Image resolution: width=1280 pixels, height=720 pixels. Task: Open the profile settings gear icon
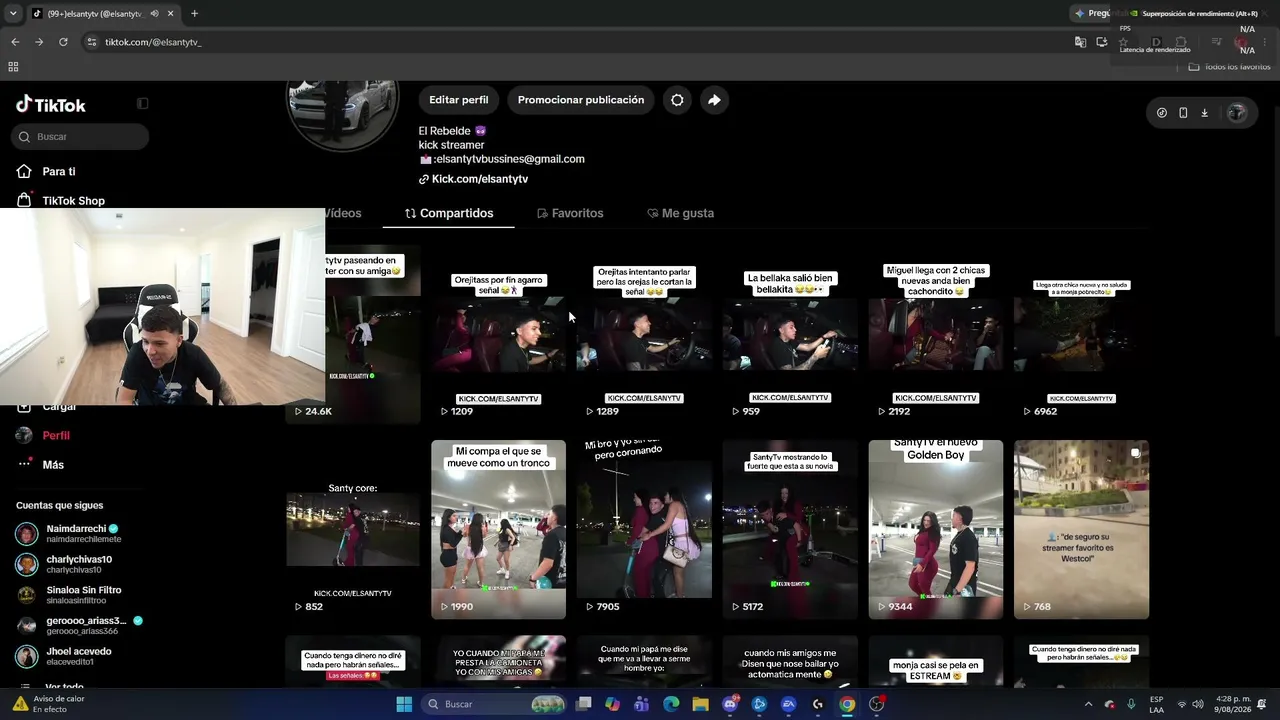click(x=677, y=100)
